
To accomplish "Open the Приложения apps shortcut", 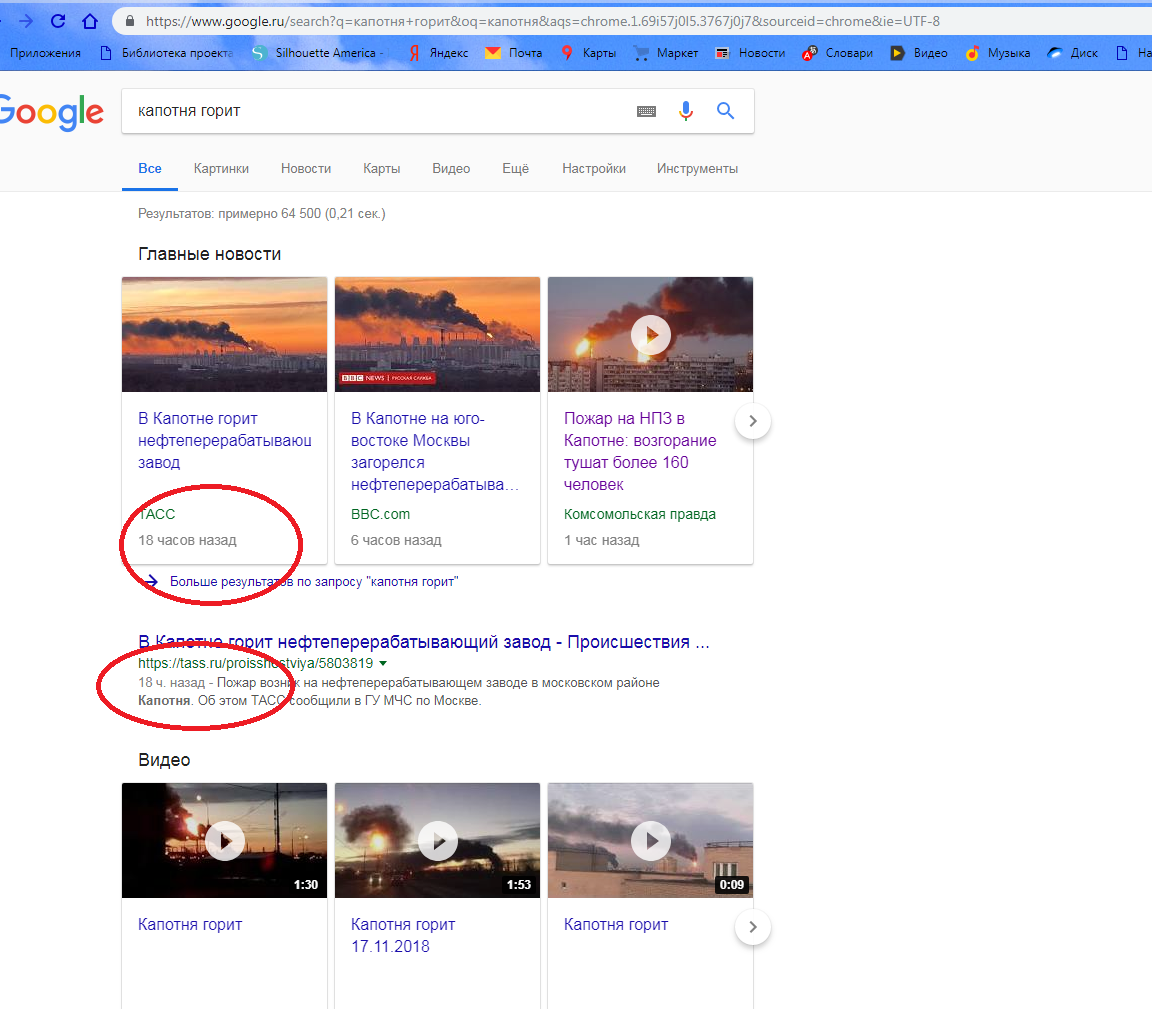I will (x=46, y=53).
